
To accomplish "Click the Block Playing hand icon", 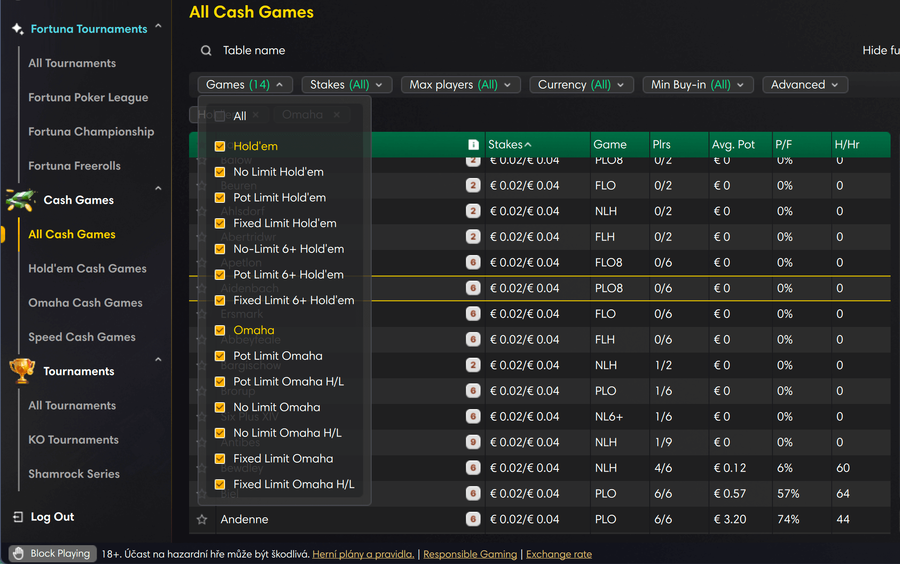I will 17,553.
